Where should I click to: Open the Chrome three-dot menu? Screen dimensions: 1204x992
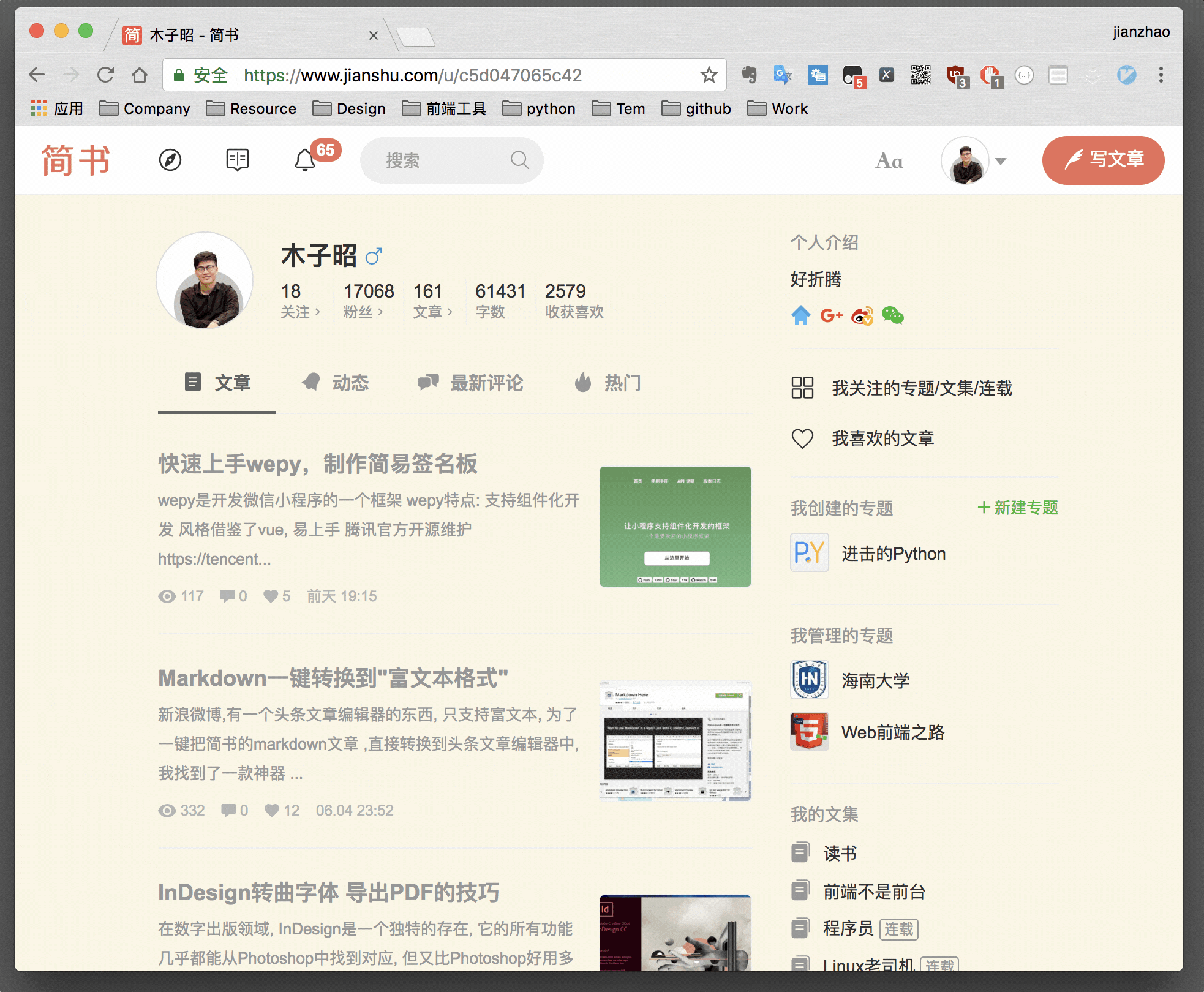[1161, 75]
